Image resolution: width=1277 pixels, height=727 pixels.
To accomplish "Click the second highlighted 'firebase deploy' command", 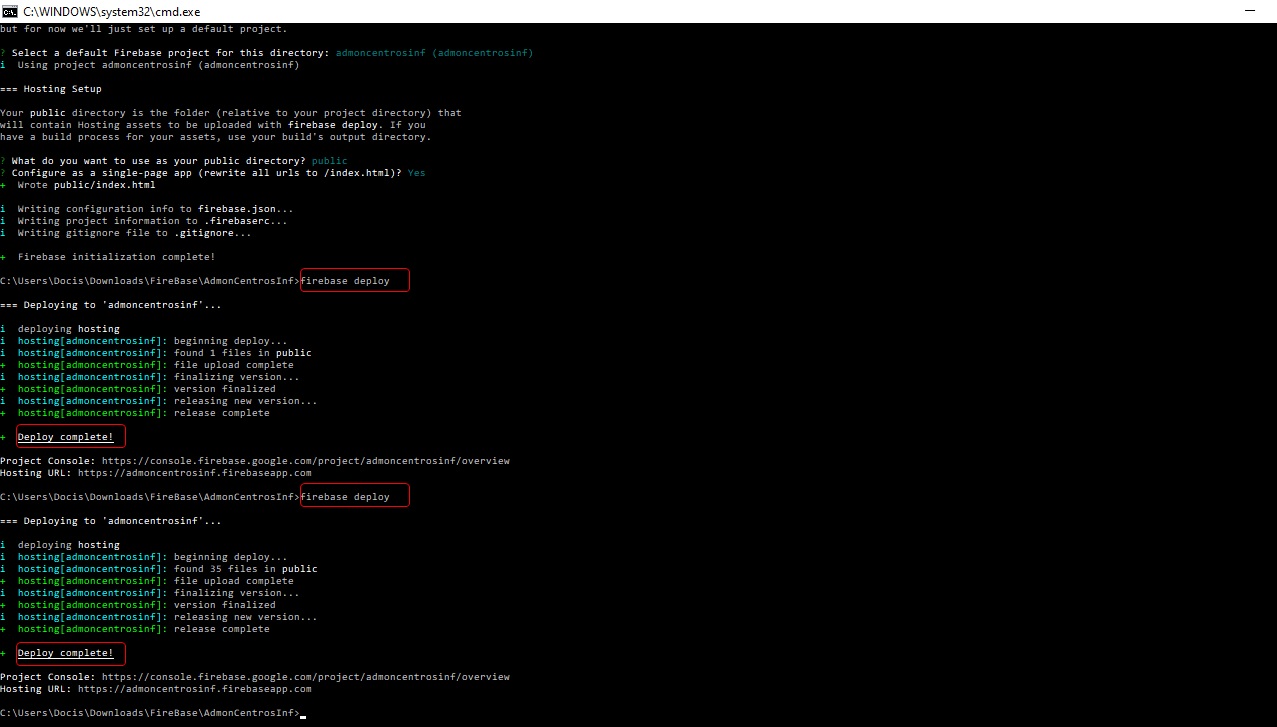I will 346,497.
